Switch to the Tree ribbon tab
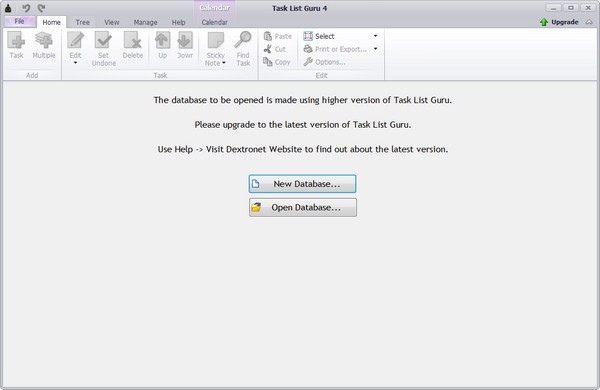 [x=82, y=22]
